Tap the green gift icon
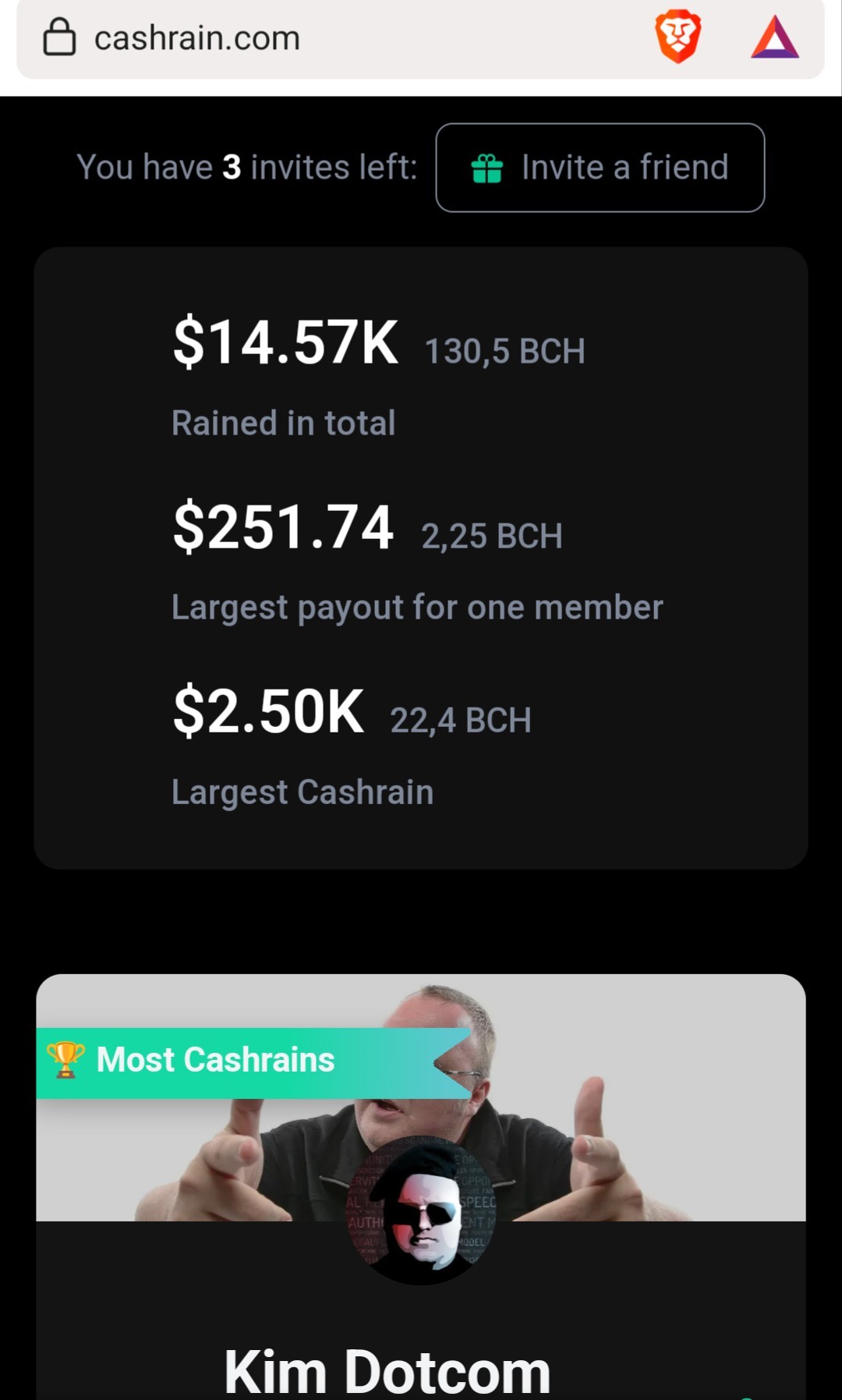 (x=487, y=168)
